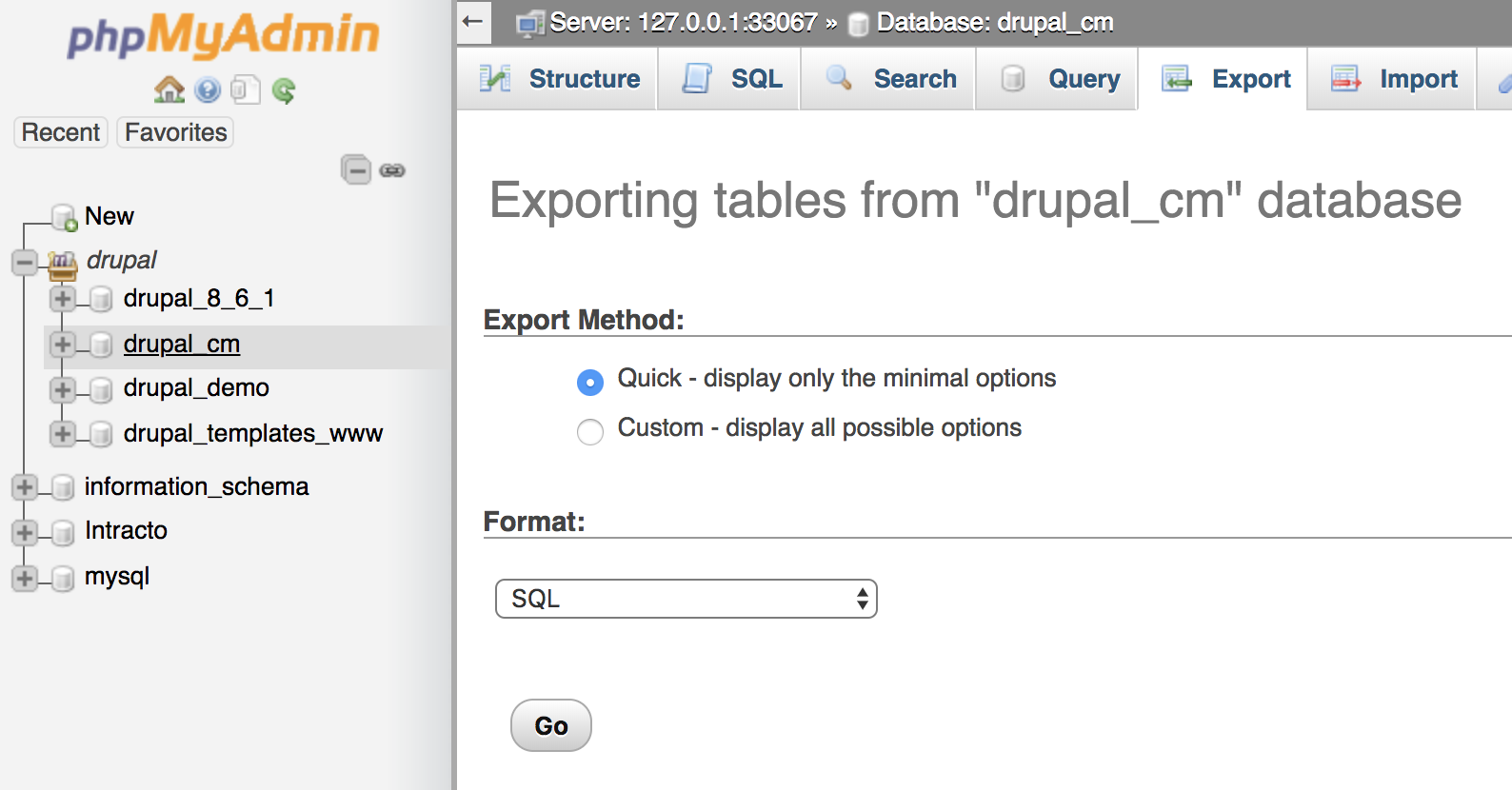The width and height of the screenshot is (1512, 790).
Task: Click the back arrow navigation toggle
Action: click(473, 21)
